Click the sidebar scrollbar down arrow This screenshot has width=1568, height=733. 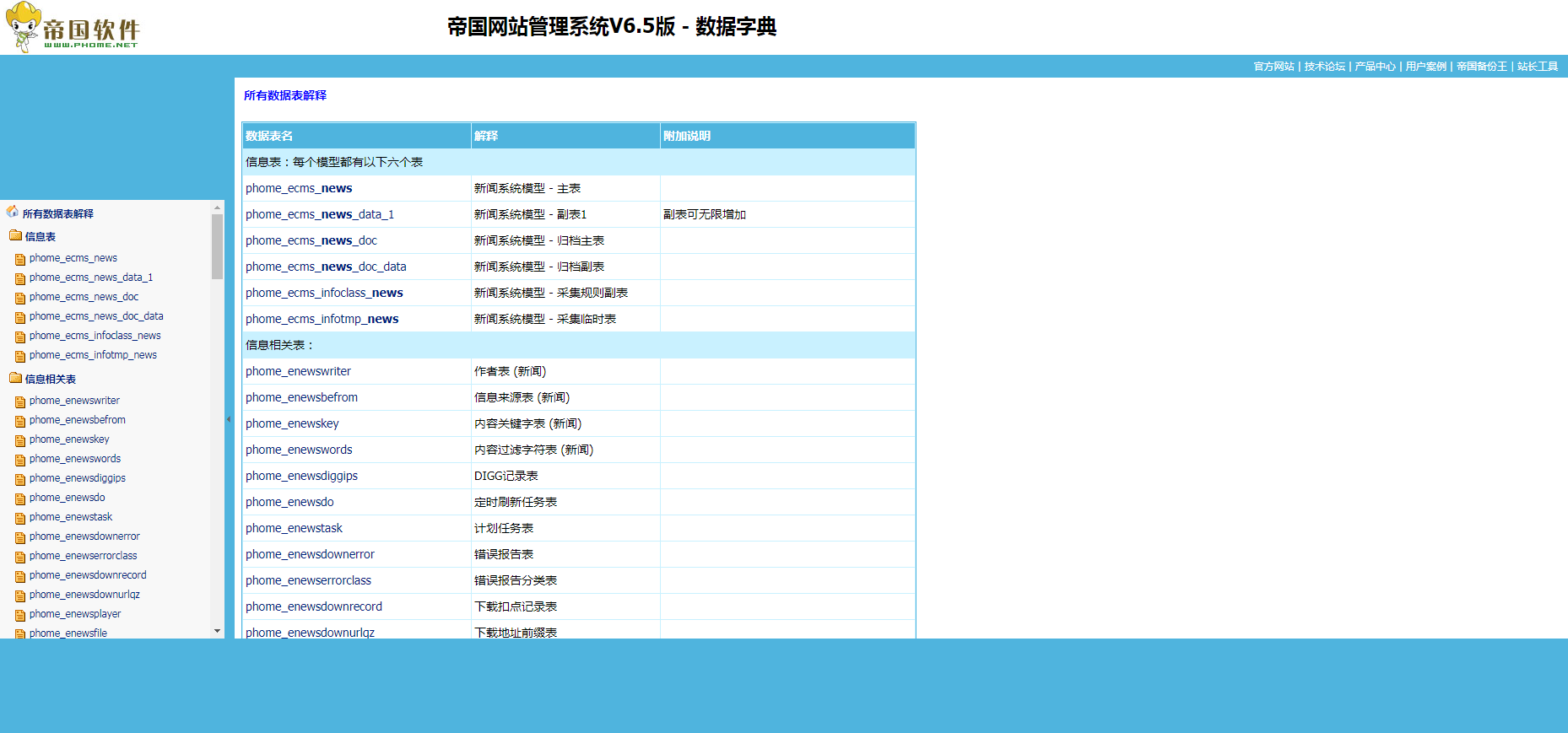click(x=217, y=631)
